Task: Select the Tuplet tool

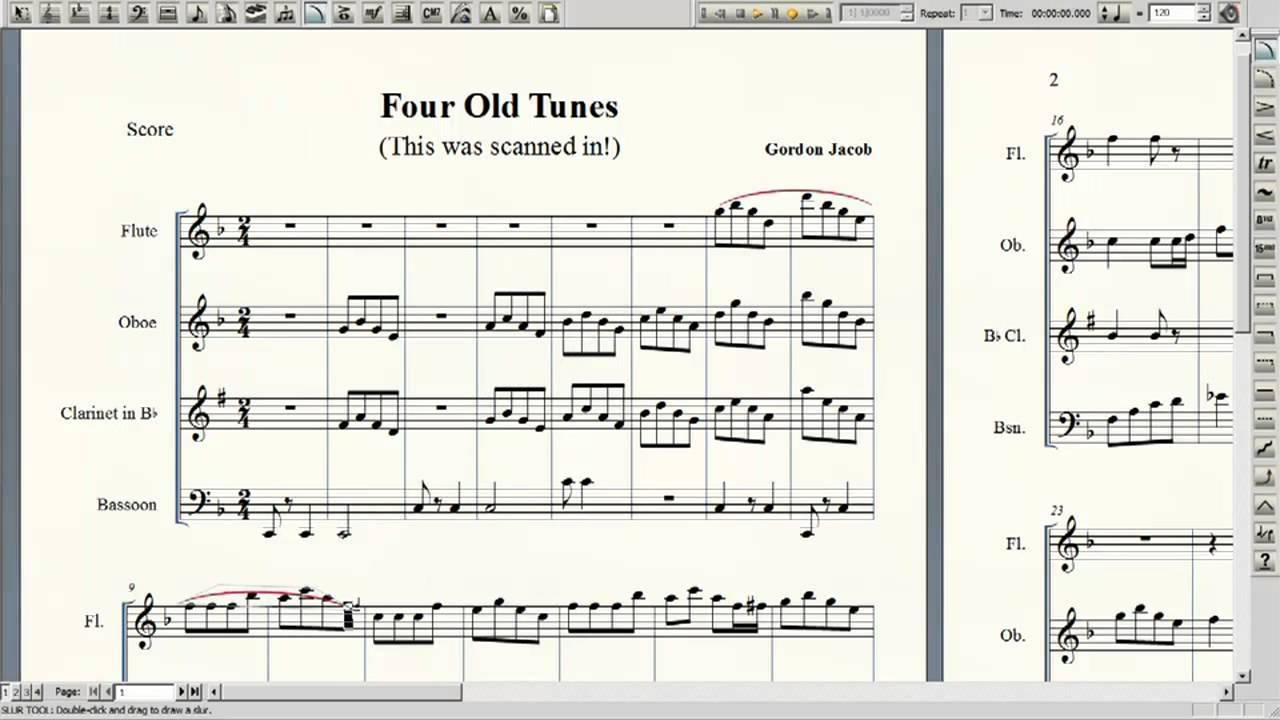Action: tap(285, 13)
